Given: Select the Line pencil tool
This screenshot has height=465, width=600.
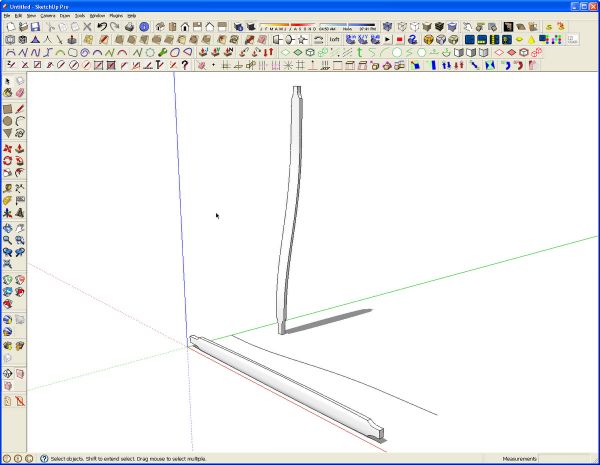Looking at the screenshot, I should click(20, 109).
